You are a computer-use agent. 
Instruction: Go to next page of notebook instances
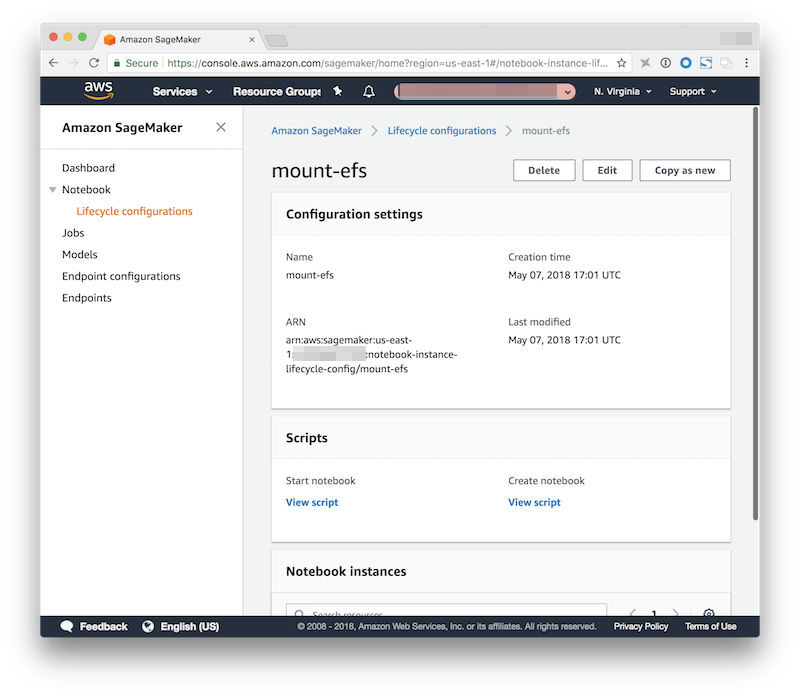(676, 612)
